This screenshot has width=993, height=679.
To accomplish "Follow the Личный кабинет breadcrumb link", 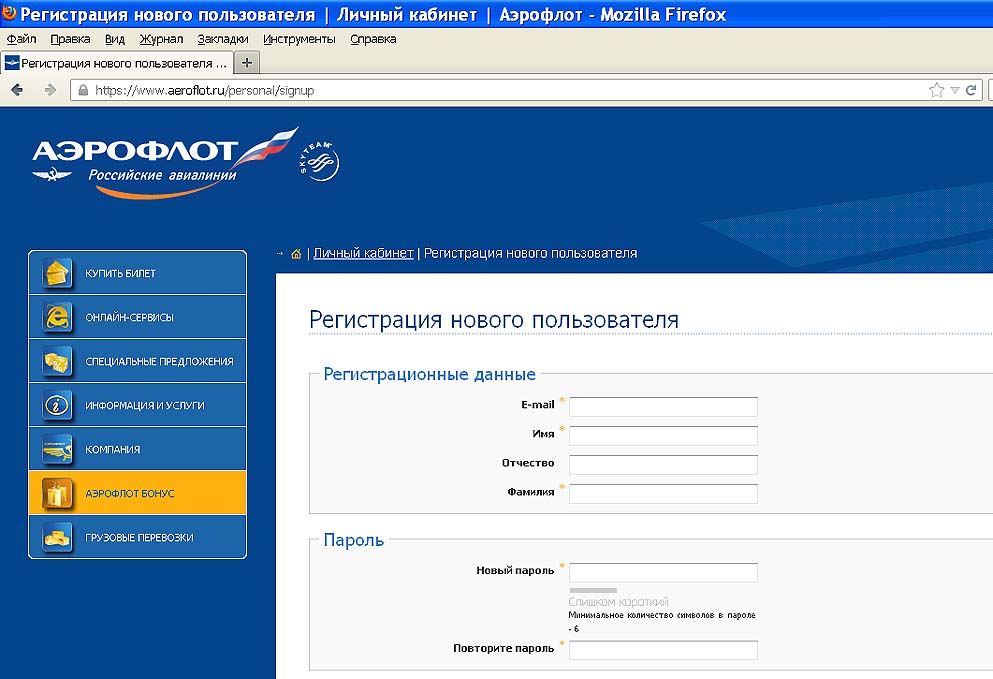I will [363, 253].
